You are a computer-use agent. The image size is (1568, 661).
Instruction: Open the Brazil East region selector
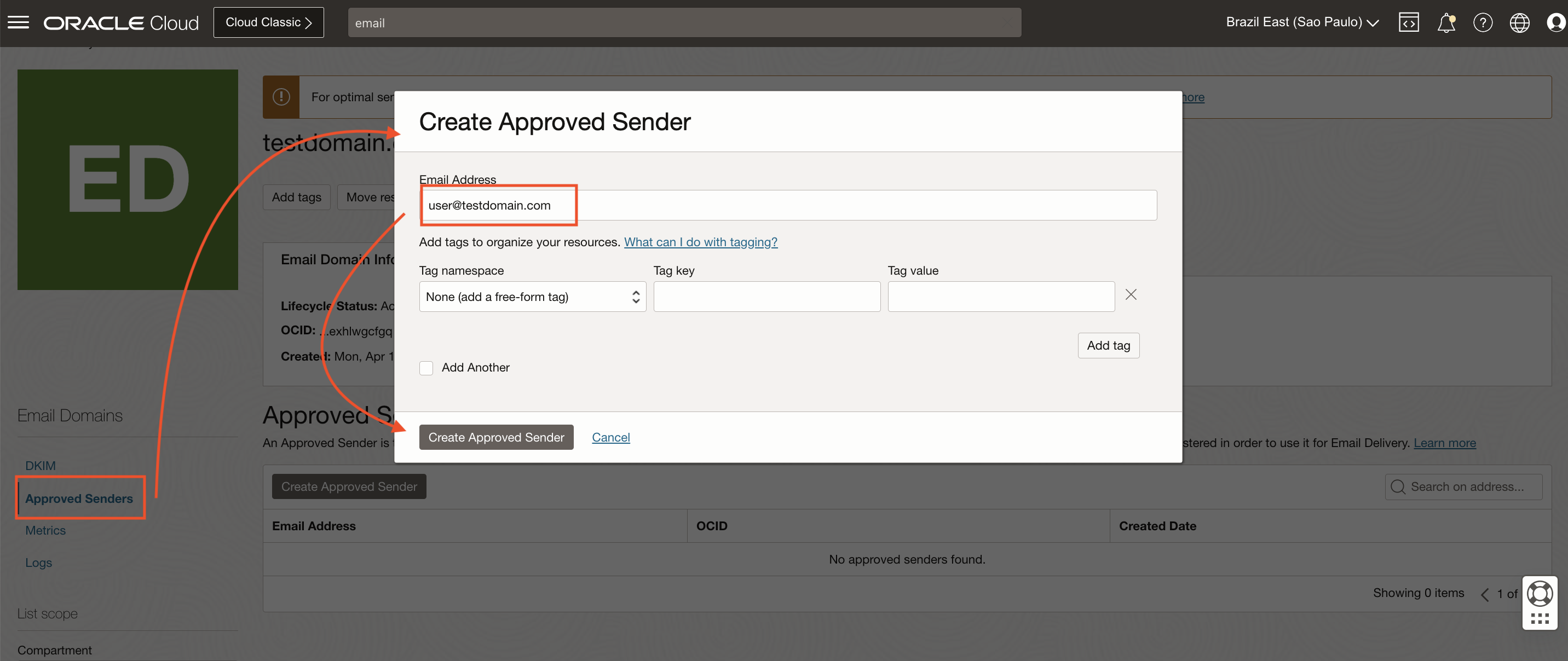click(1301, 21)
